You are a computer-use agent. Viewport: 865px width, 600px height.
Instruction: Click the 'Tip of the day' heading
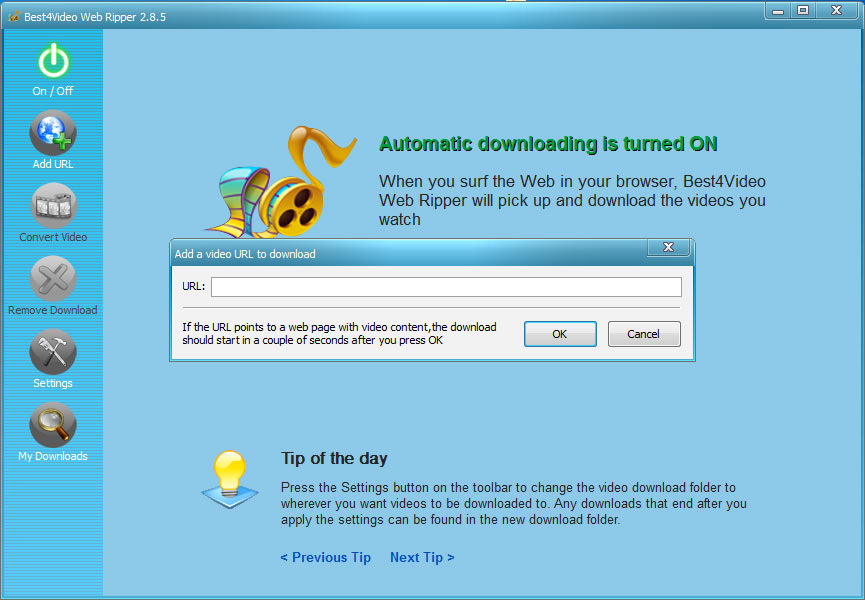334,458
